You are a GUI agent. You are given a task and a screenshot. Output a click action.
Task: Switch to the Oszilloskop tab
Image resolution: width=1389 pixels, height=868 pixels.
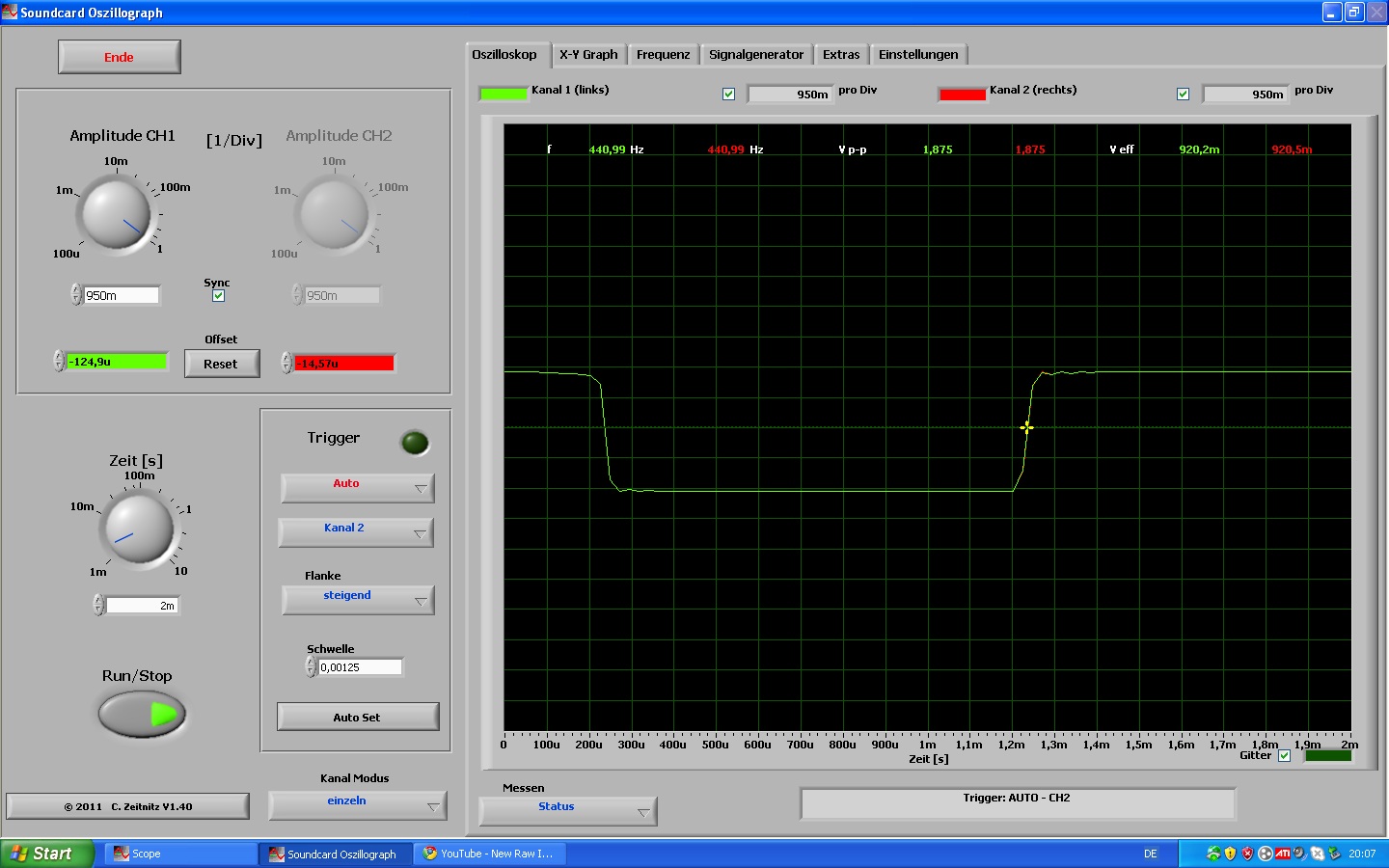coord(505,55)
